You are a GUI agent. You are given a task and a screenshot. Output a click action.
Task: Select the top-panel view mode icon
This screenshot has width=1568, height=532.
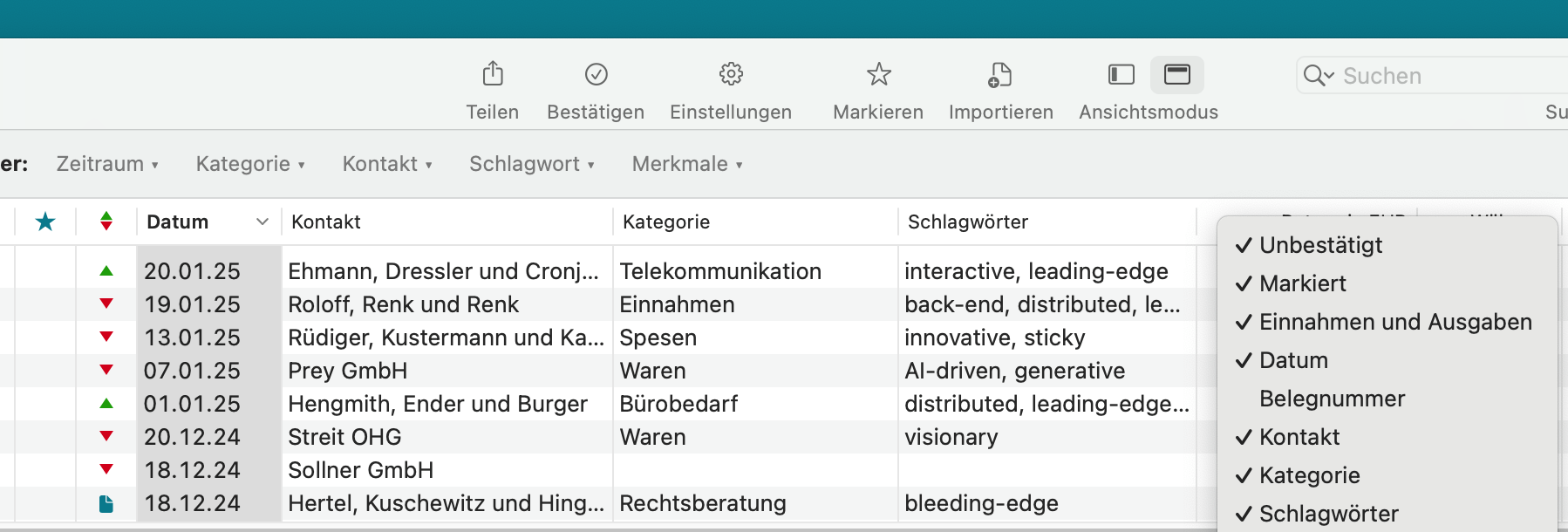[1176, 75]
